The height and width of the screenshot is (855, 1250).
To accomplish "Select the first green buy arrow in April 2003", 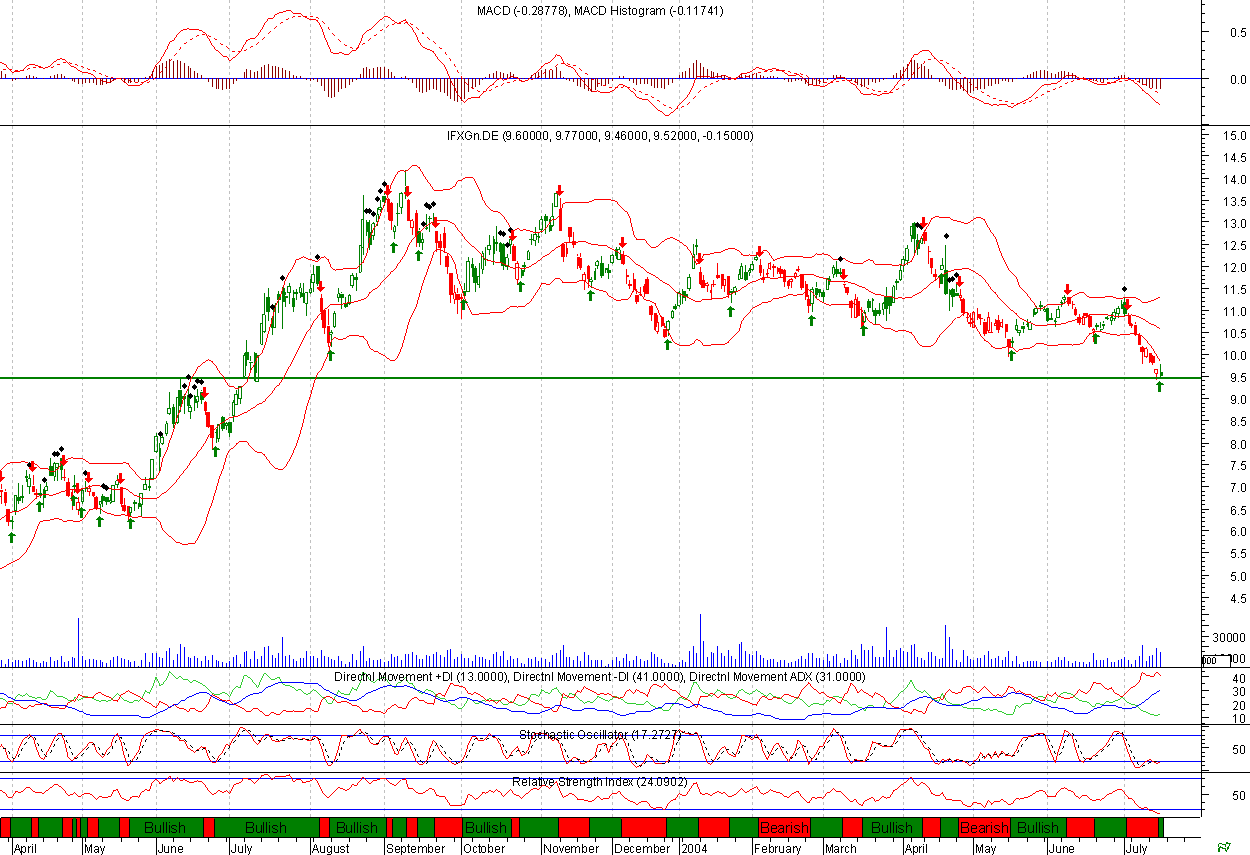I will (x=11, y=537).
